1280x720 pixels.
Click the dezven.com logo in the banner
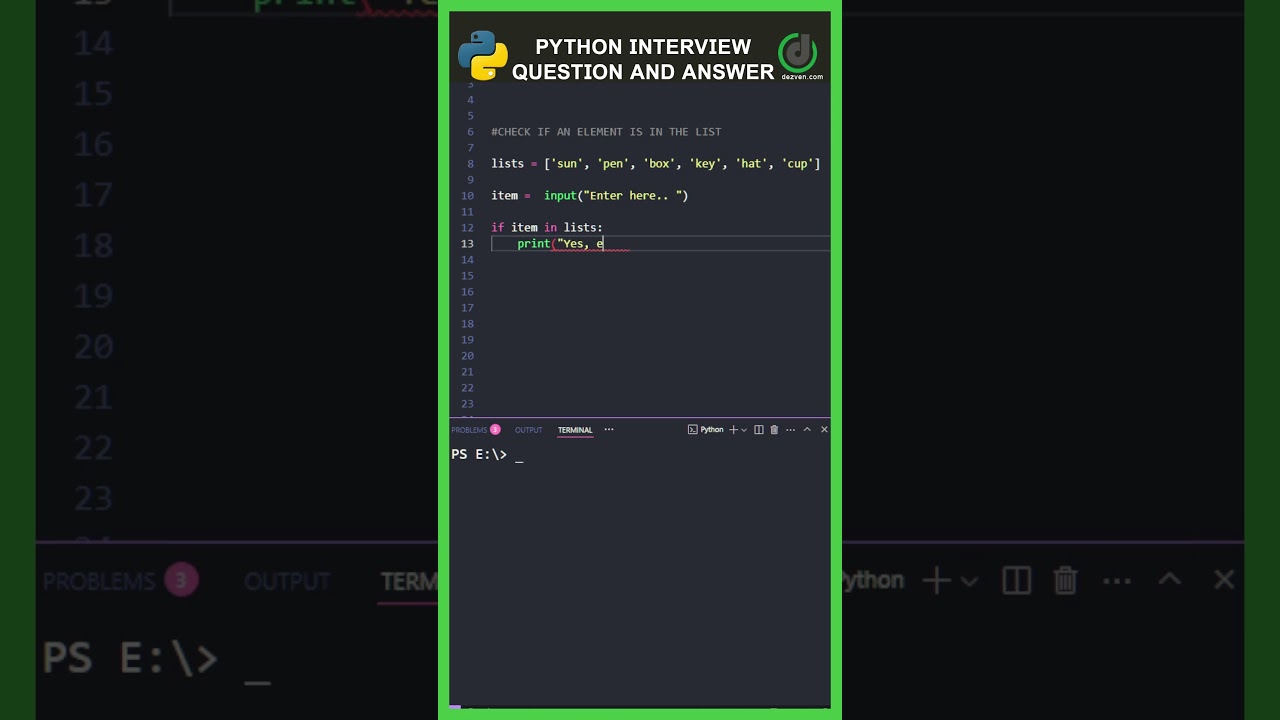click(800, 57)
